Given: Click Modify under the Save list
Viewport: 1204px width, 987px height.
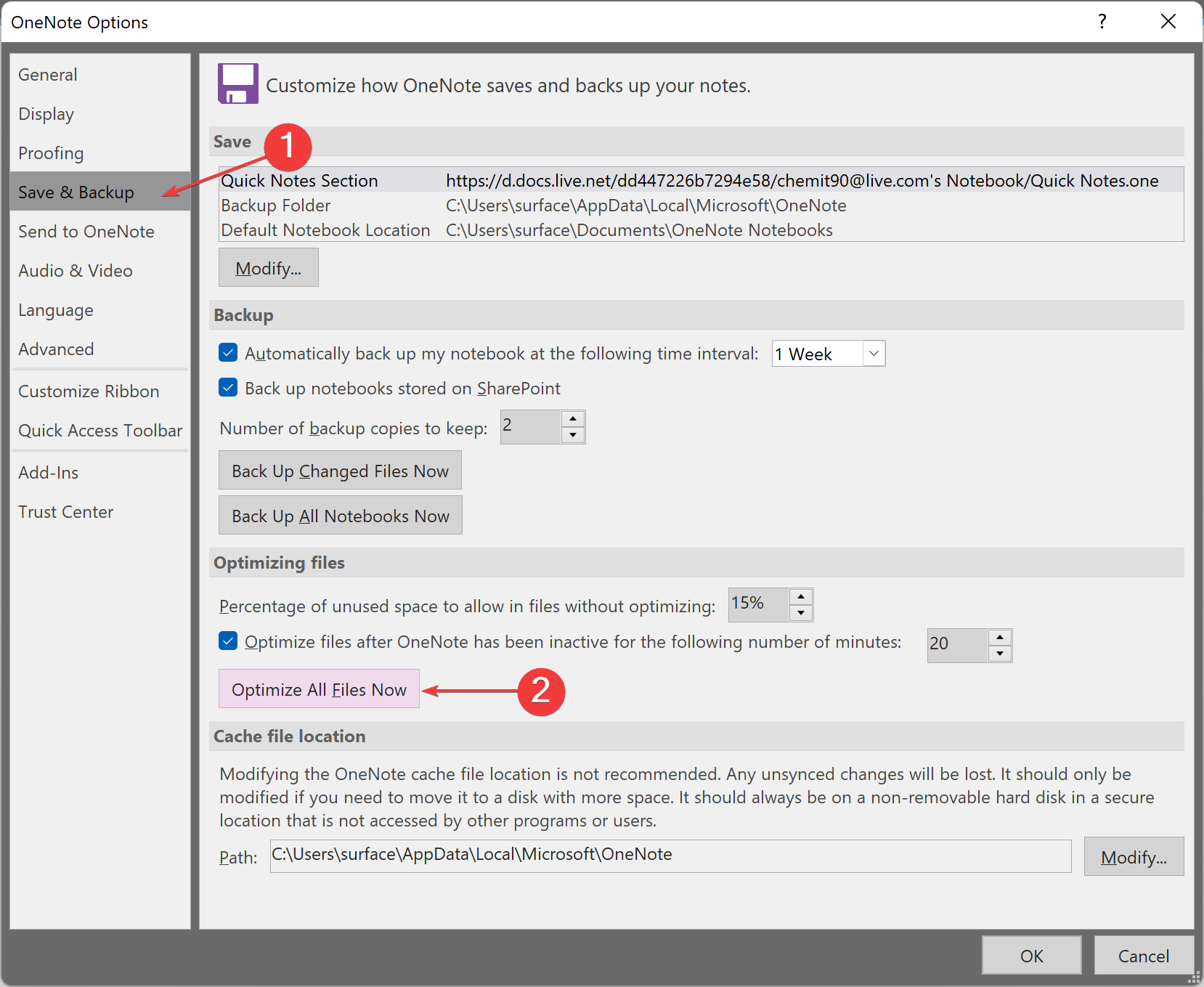Looking at the screenshot, I should click(x=269, y=268).
